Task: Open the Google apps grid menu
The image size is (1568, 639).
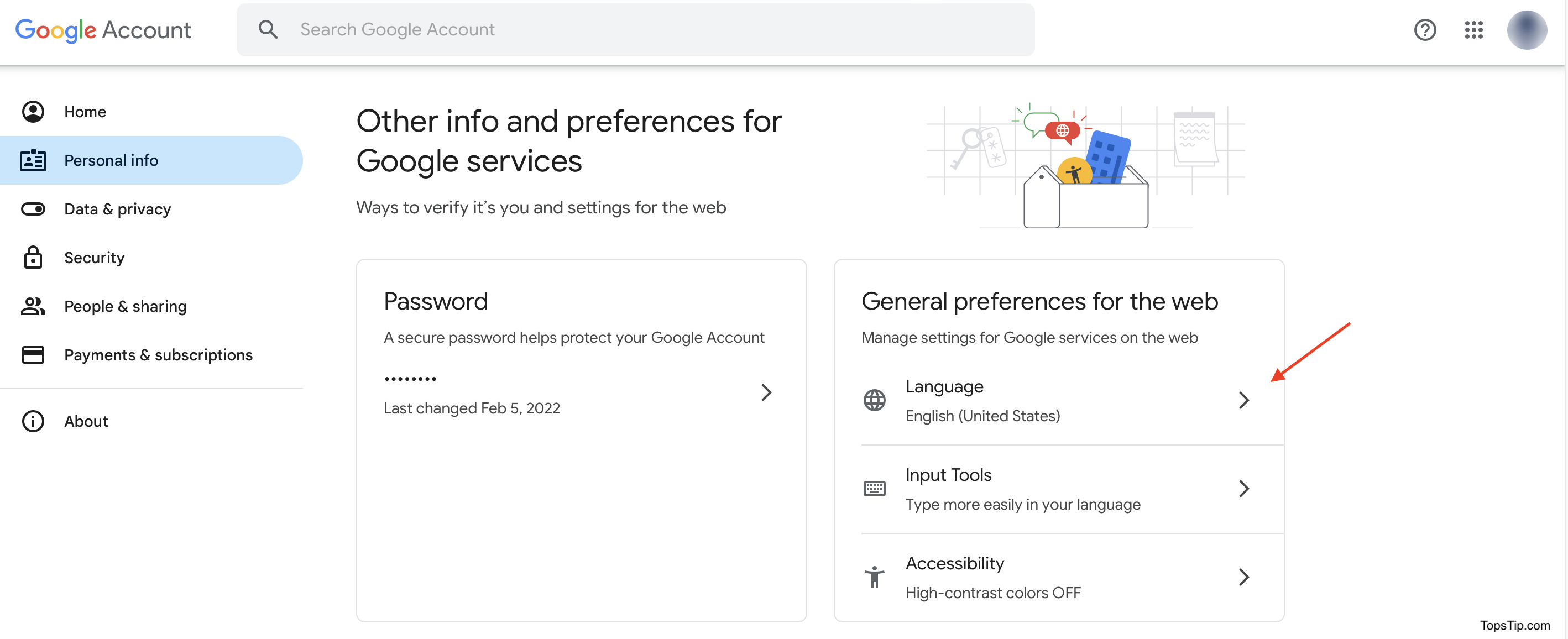Action: tap(1473, 30)
